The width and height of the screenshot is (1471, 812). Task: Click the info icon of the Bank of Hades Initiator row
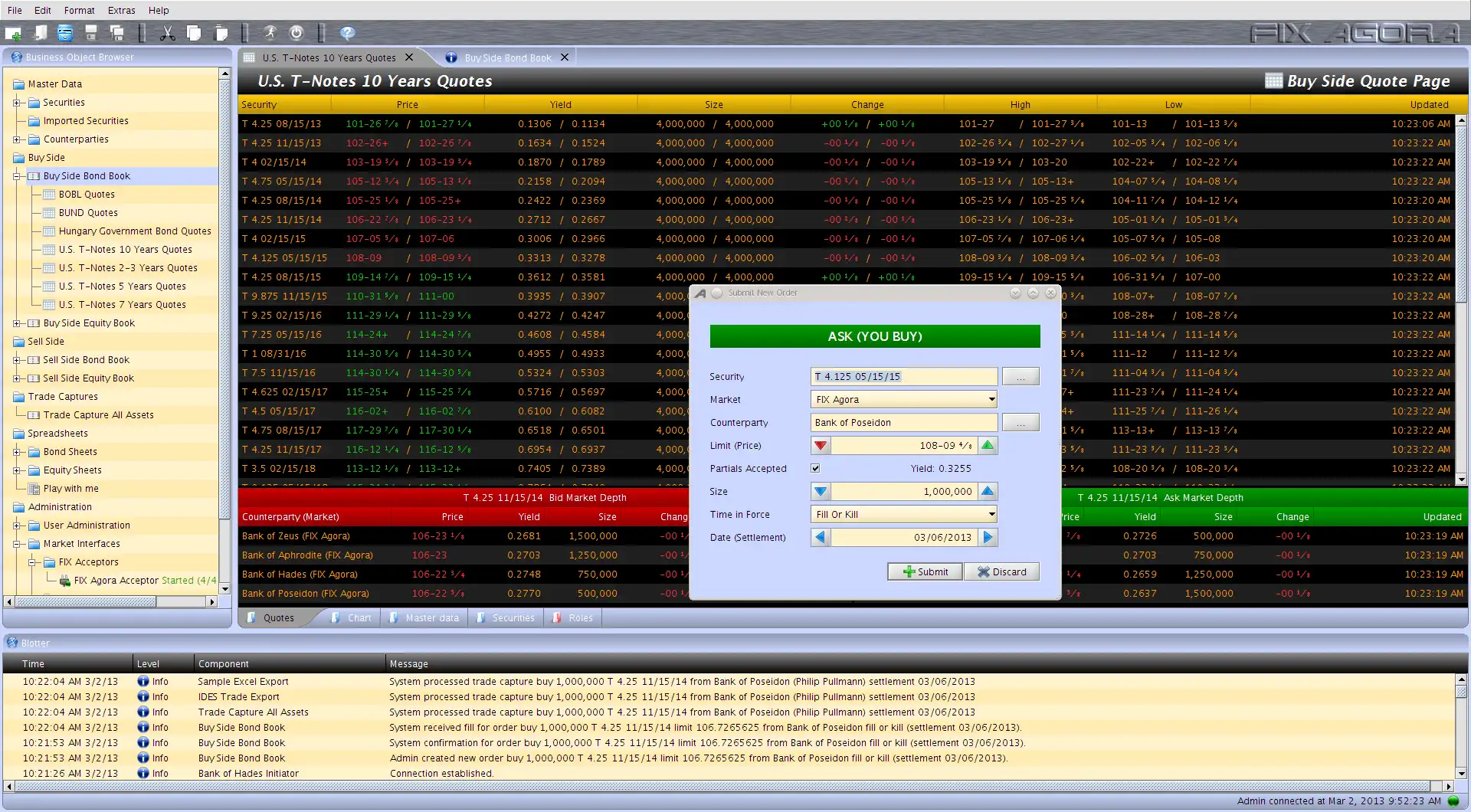pos(143,773)
